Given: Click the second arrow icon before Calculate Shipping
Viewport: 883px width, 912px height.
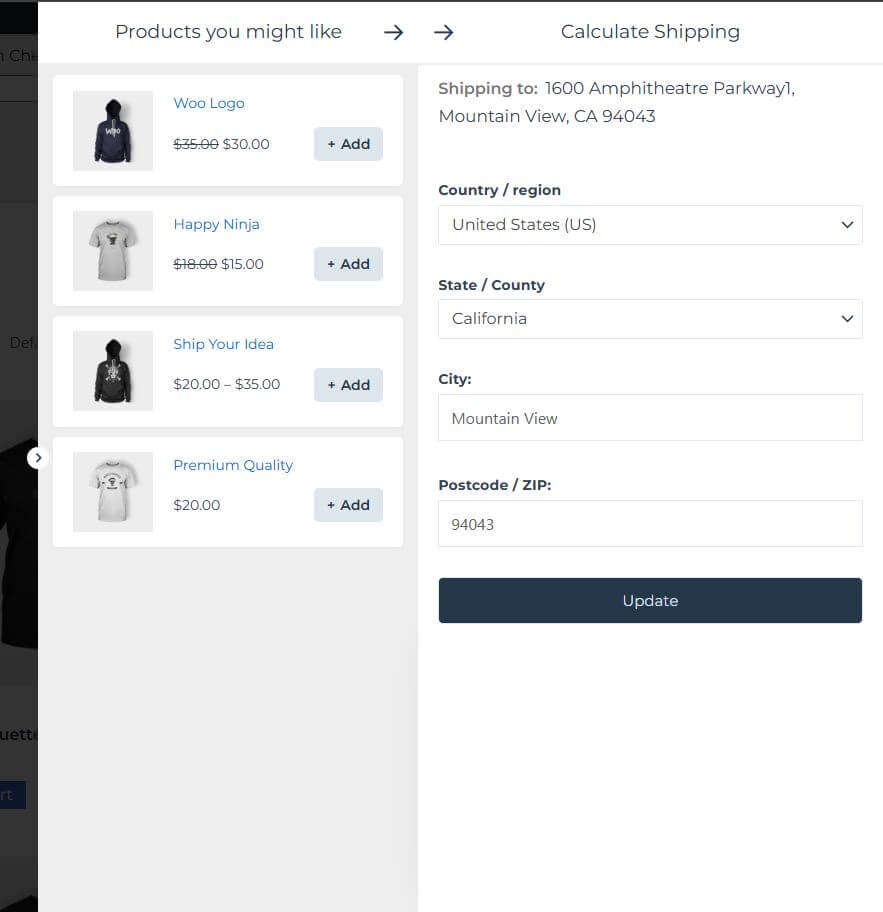Looking at the screenshot, I should pyautogui.click(x=444, y=32).
